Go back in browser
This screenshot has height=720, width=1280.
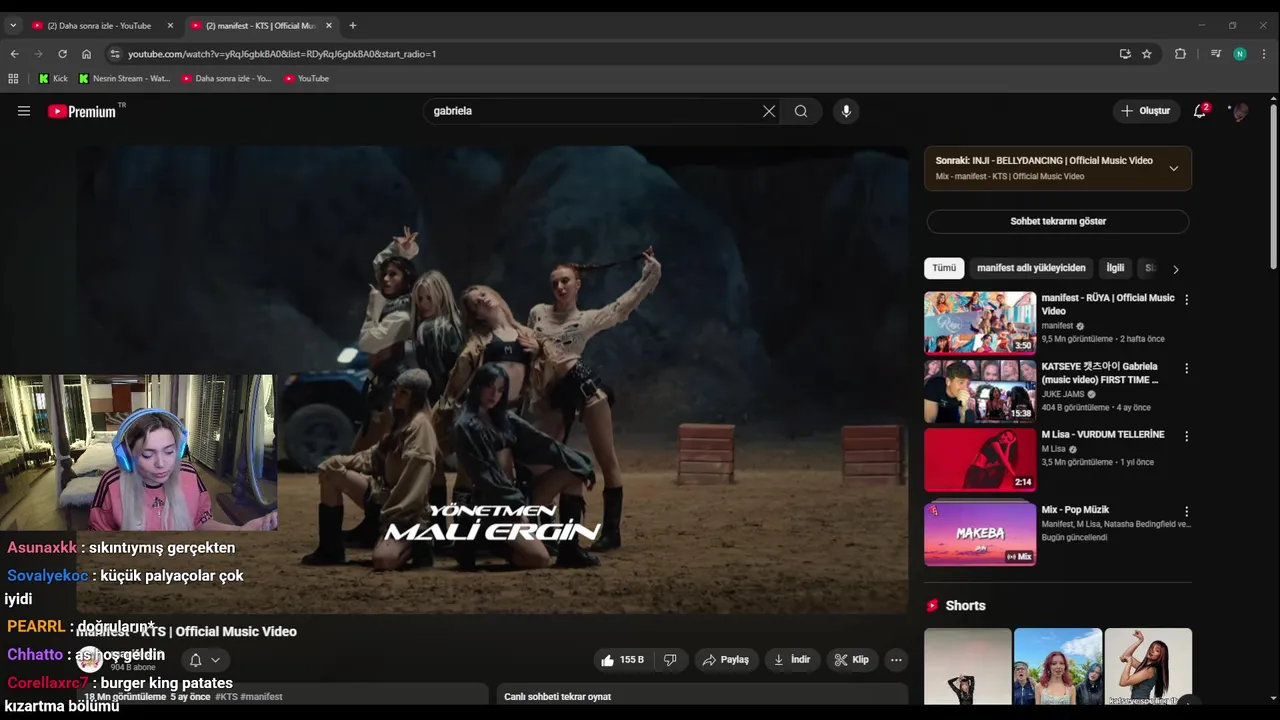coord(14,54)
